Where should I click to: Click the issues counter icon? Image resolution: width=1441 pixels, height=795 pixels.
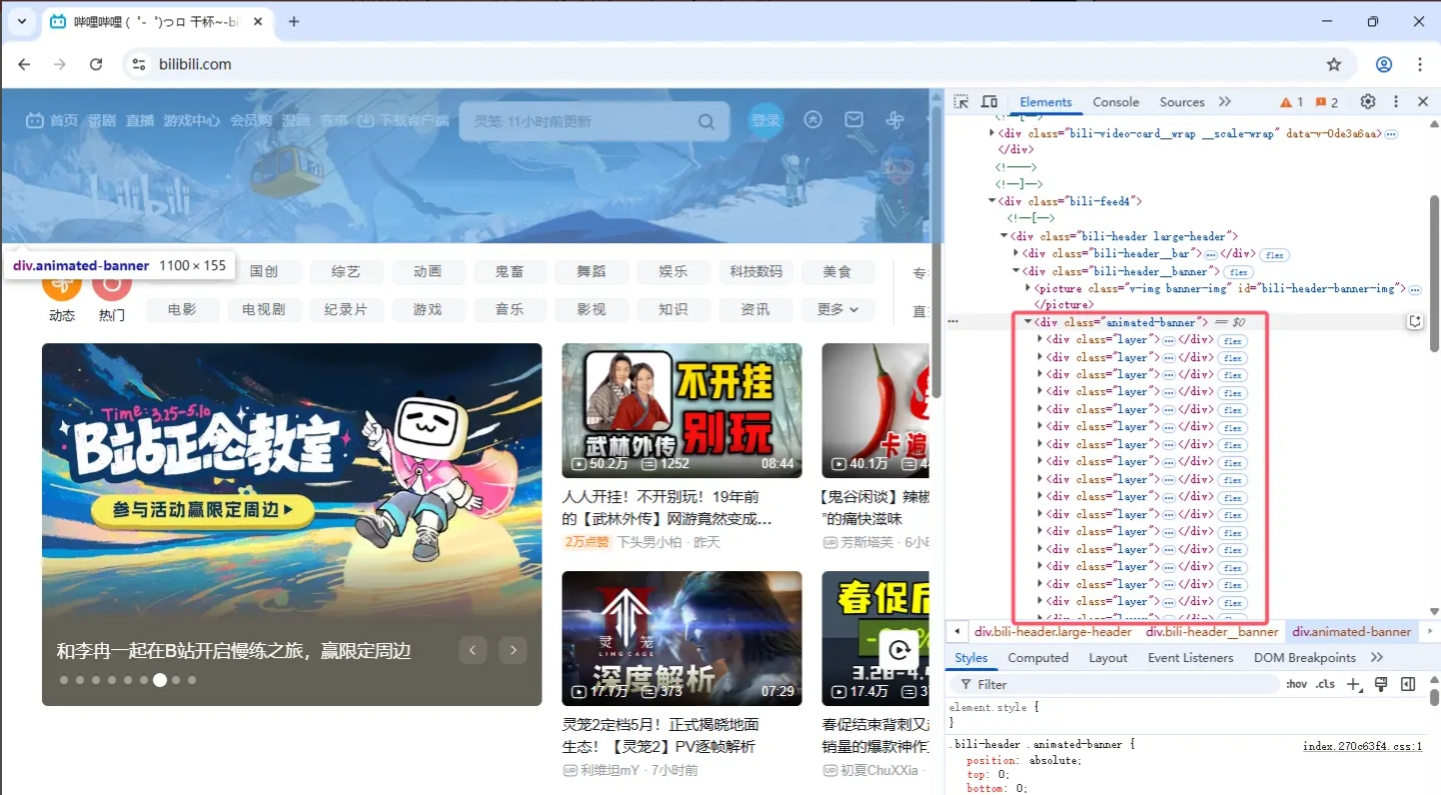(x=1322, y=101)
